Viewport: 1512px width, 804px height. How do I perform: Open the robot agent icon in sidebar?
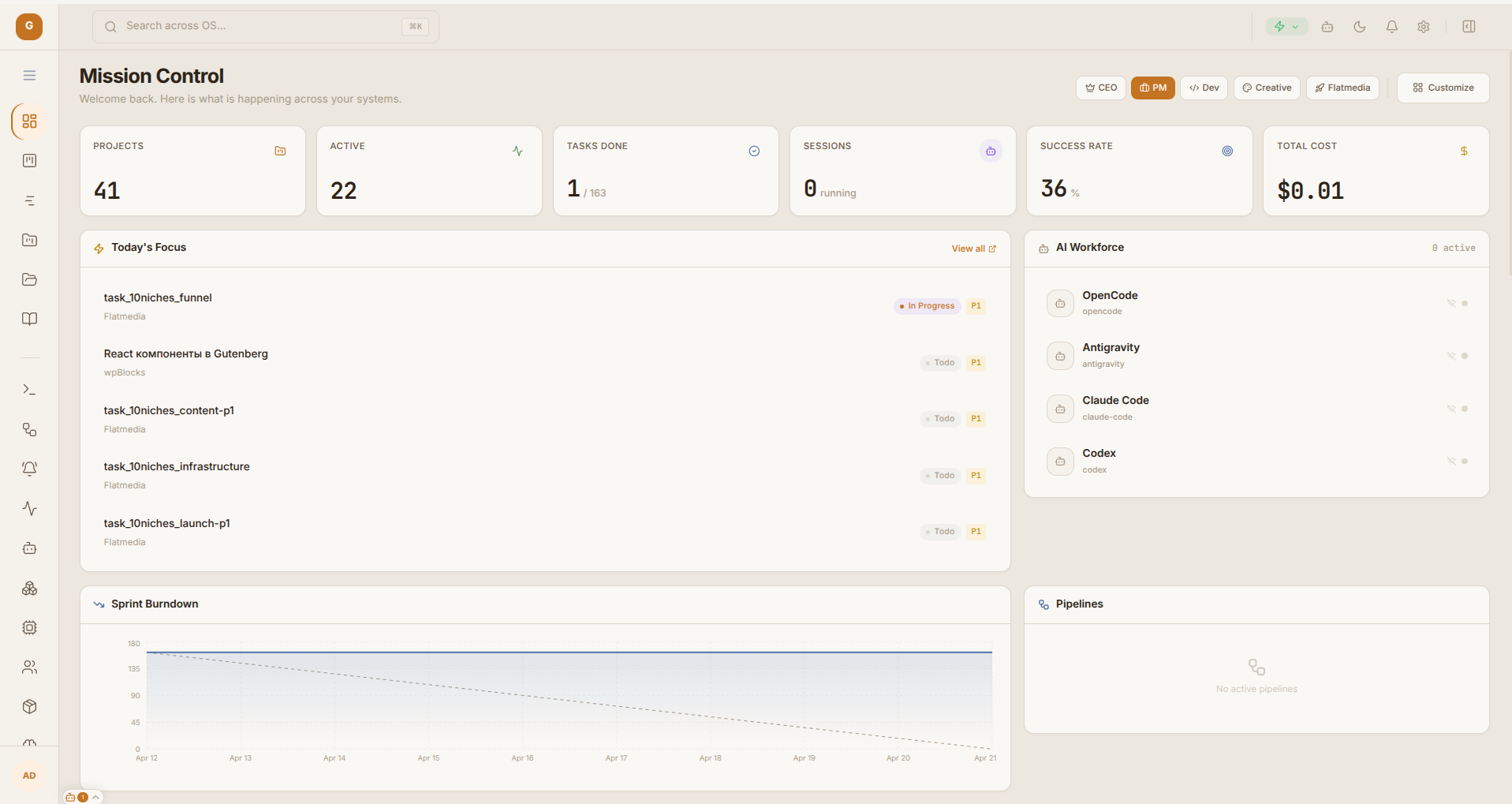(29, 548)
